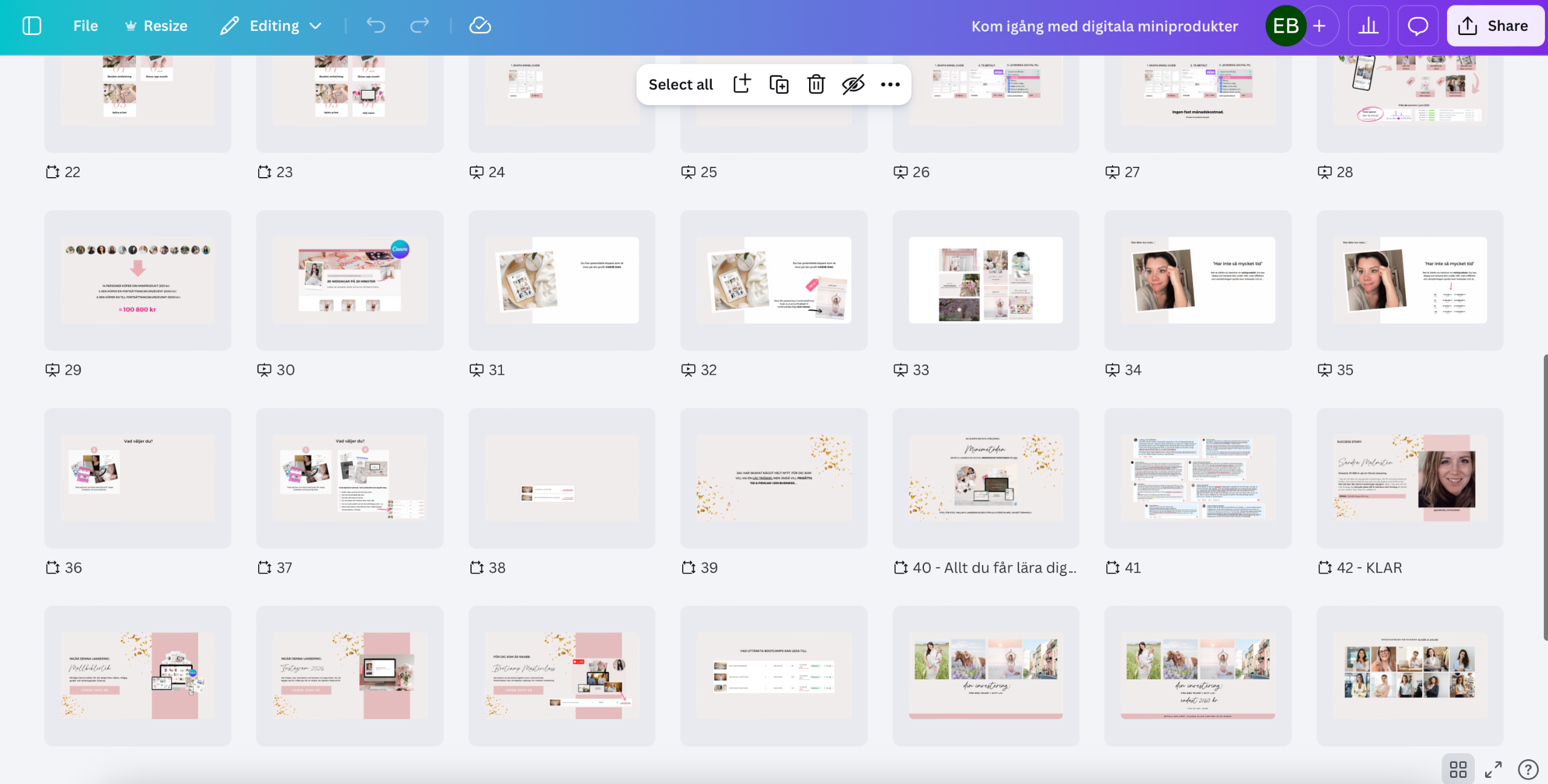Image resolution: width=1548 pixels, height=784 pixels.
Task: Toggle the sidebar panel icon
Action: pyautogui.click(x=31, y=26)
